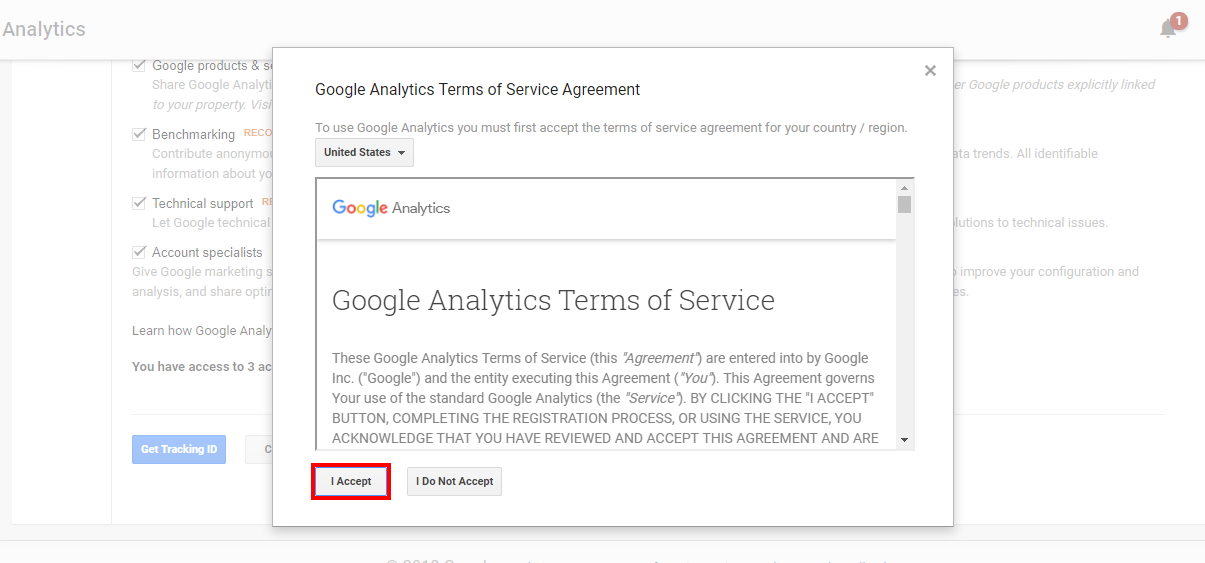Screen dimensions: 1205x563
Task: Click the terms box scrollbar thumb
Action: click(904, 205)
